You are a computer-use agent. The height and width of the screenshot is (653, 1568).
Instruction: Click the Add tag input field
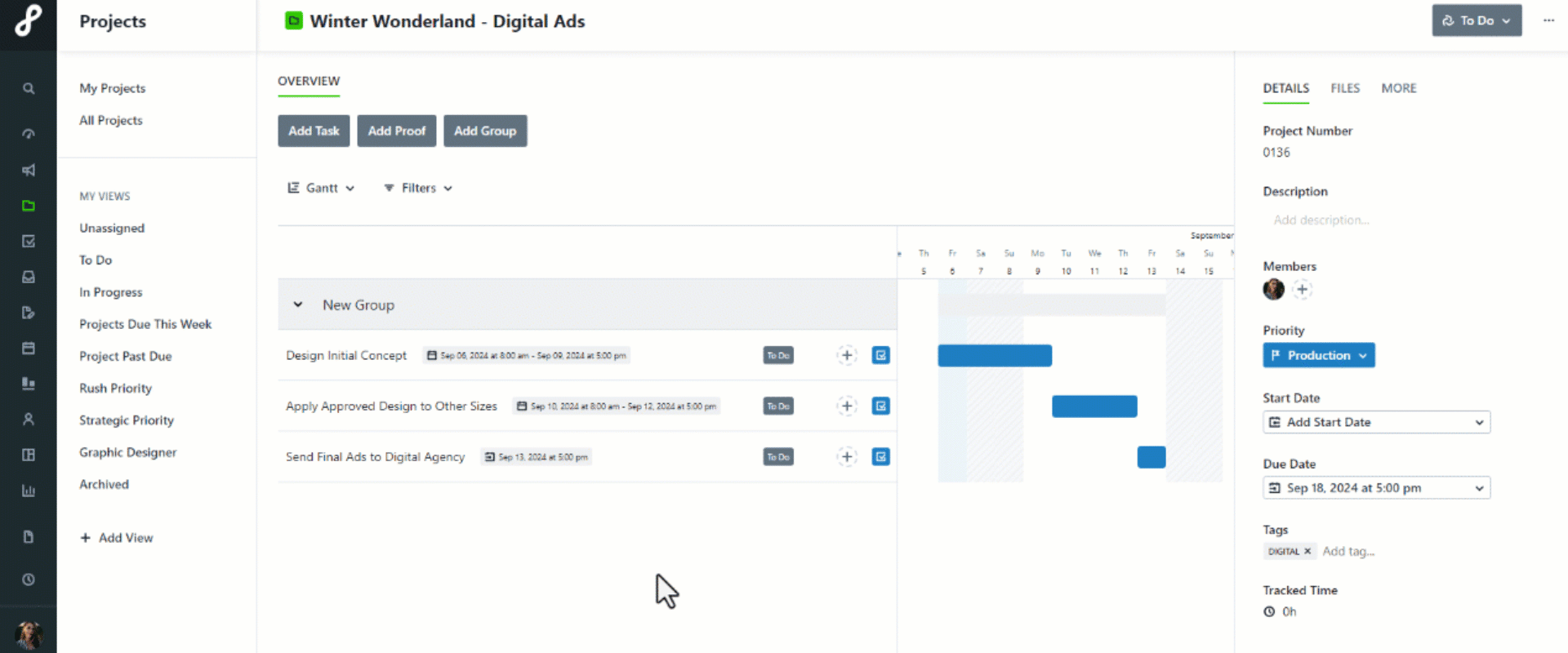[x=1349, y=552]
